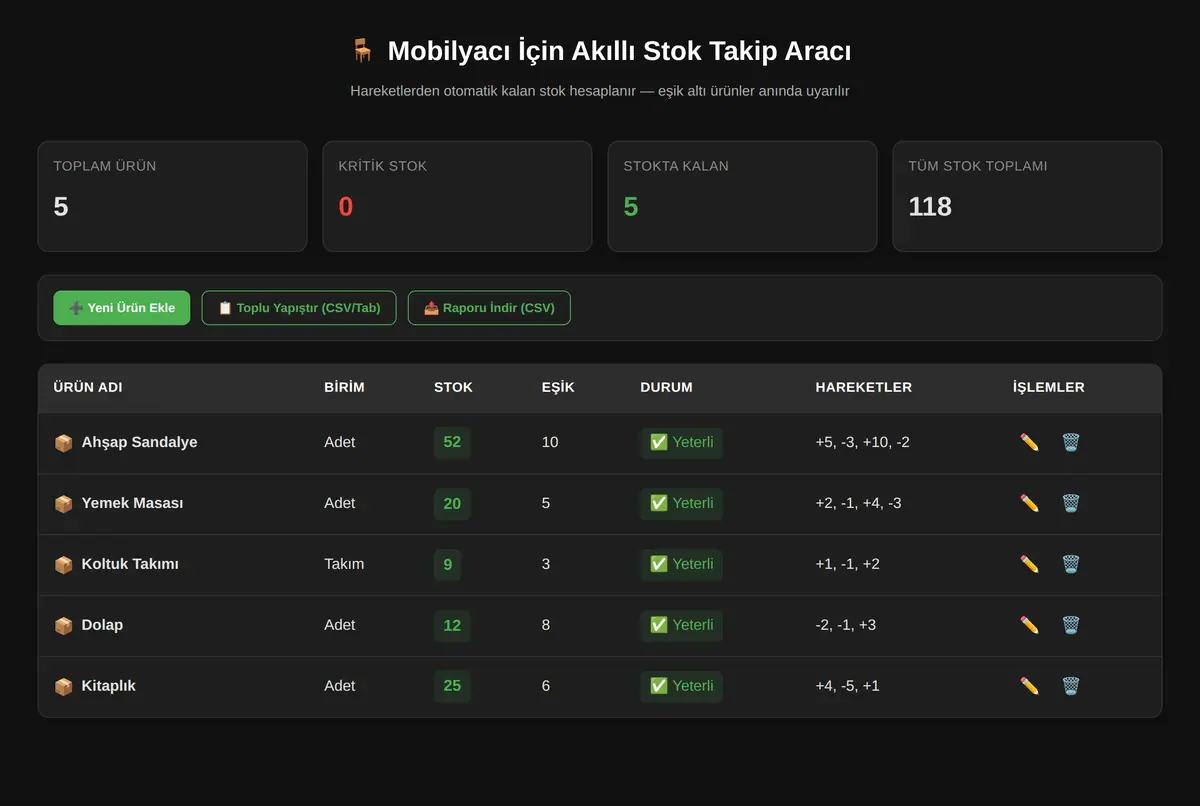Click threshold value 10 for Ahşap Sandalye

click(550, 442)
